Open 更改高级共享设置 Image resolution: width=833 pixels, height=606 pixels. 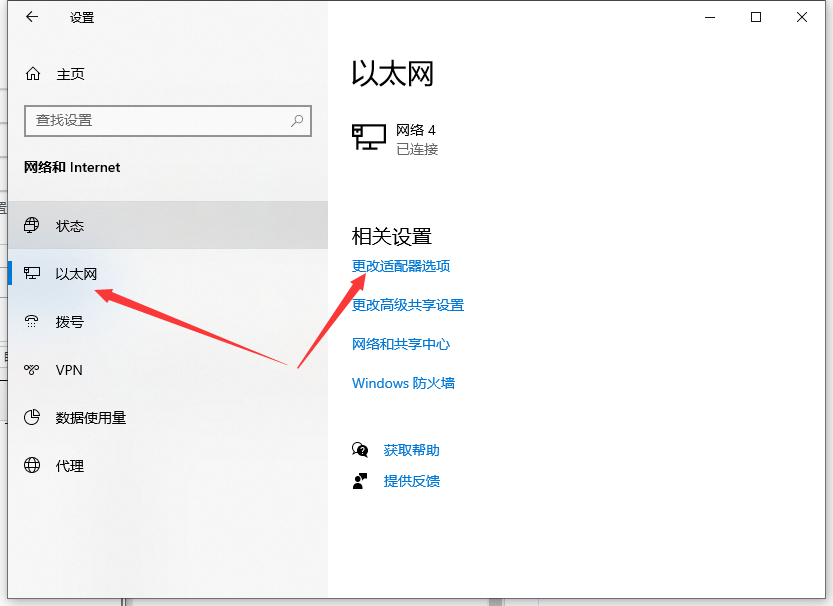[x=407, y=305]
